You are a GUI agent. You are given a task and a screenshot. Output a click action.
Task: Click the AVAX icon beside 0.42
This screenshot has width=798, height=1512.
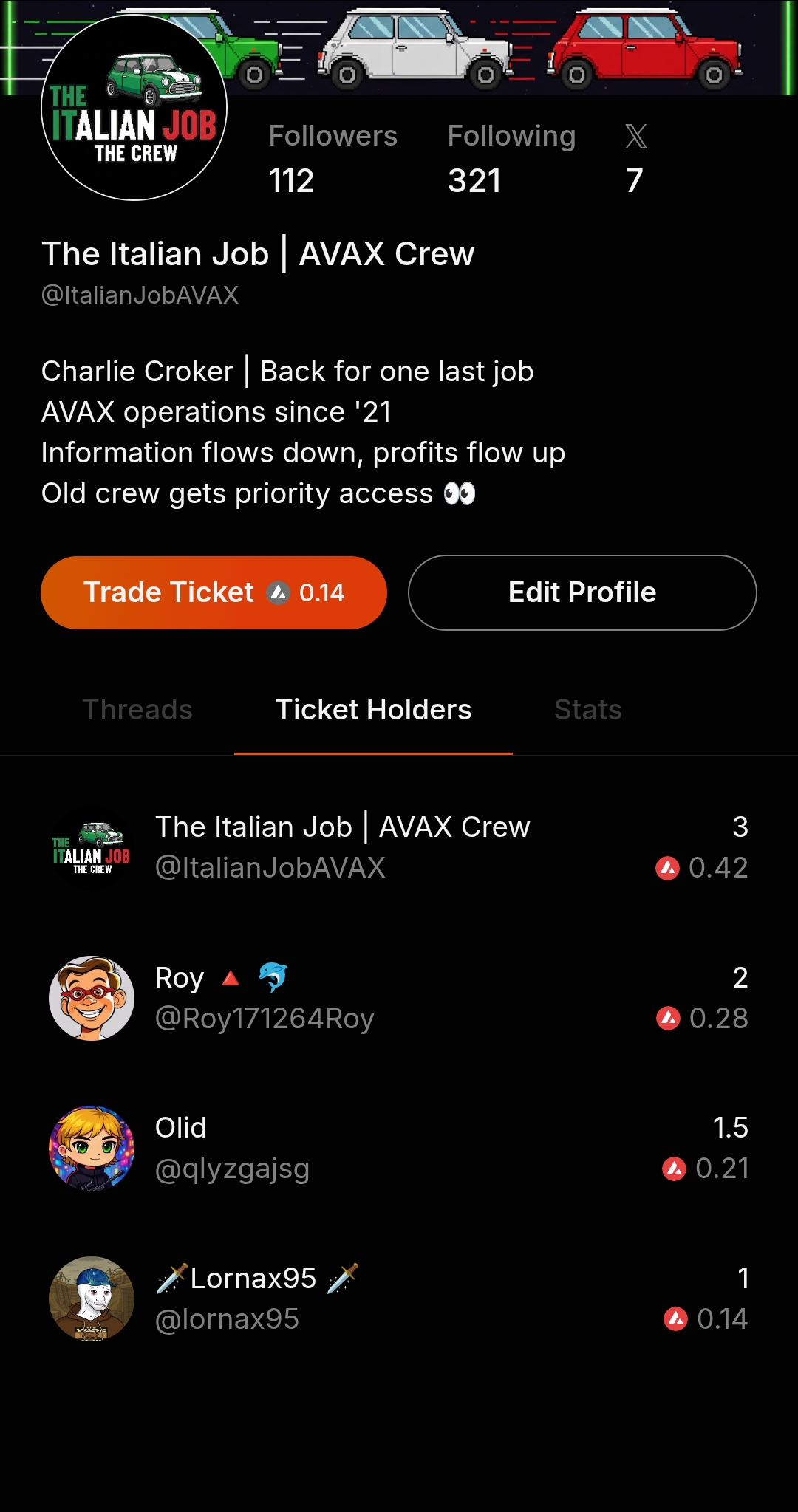[667, 868]
